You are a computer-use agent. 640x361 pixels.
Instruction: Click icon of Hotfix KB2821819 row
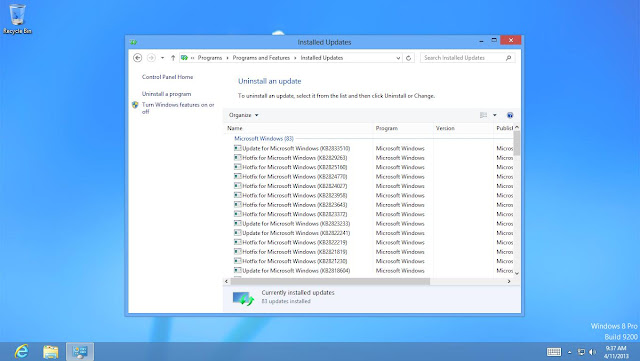(x=238, y=251)
